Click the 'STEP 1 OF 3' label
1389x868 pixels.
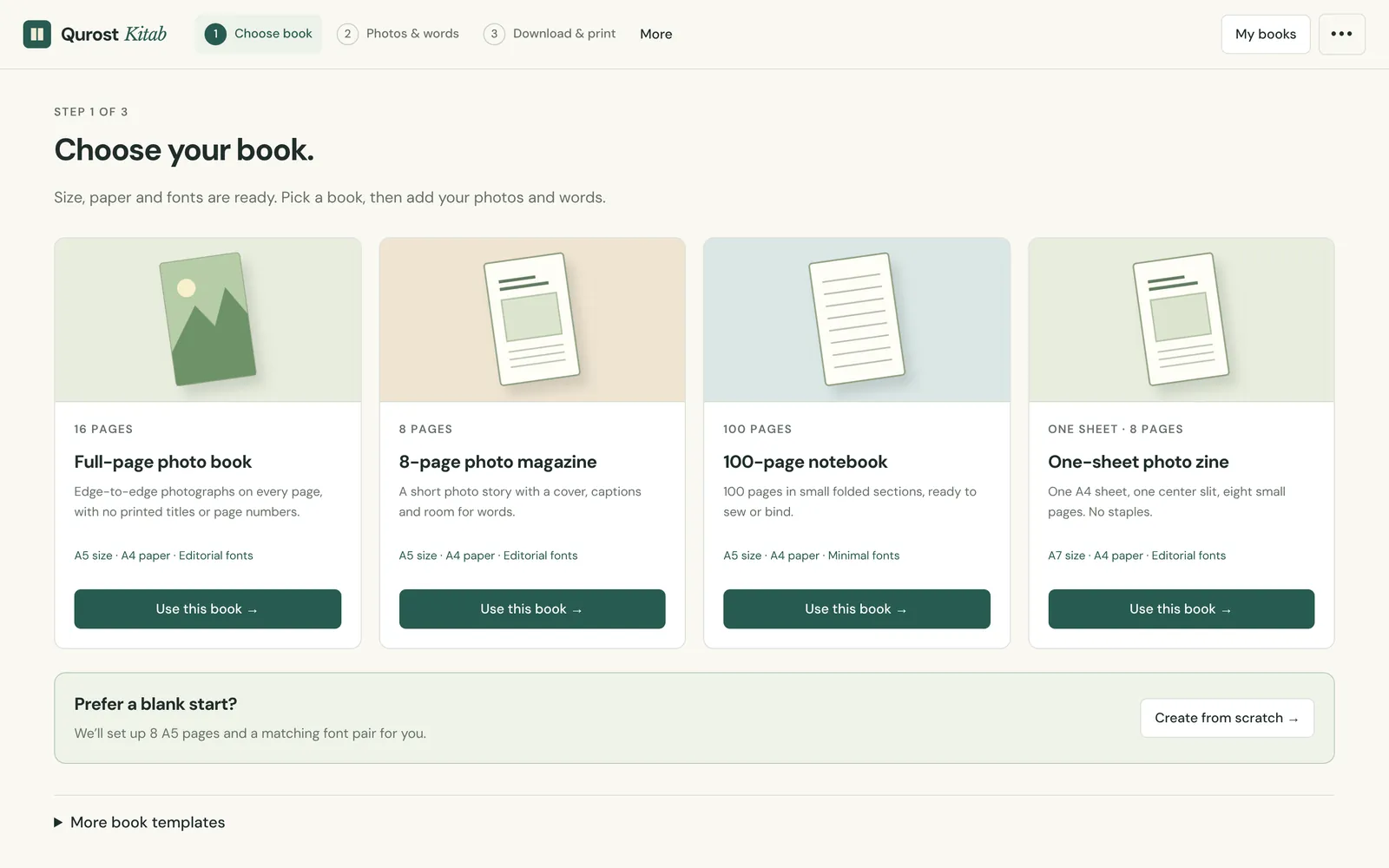tap(91, 112)
